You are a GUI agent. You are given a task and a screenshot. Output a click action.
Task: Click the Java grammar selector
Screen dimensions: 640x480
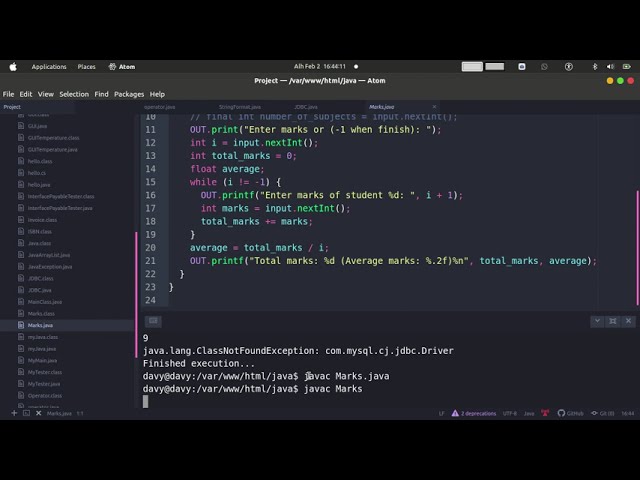529,413
